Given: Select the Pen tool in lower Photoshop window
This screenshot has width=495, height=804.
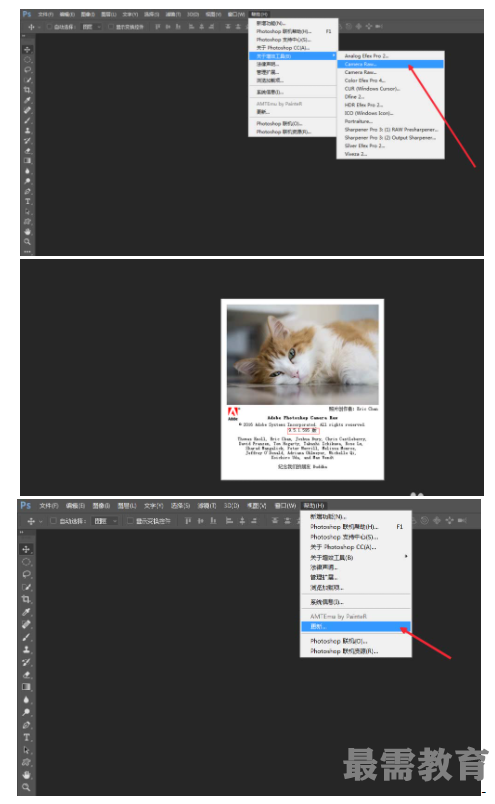Looking at the screenshot, I should [26, 725].
